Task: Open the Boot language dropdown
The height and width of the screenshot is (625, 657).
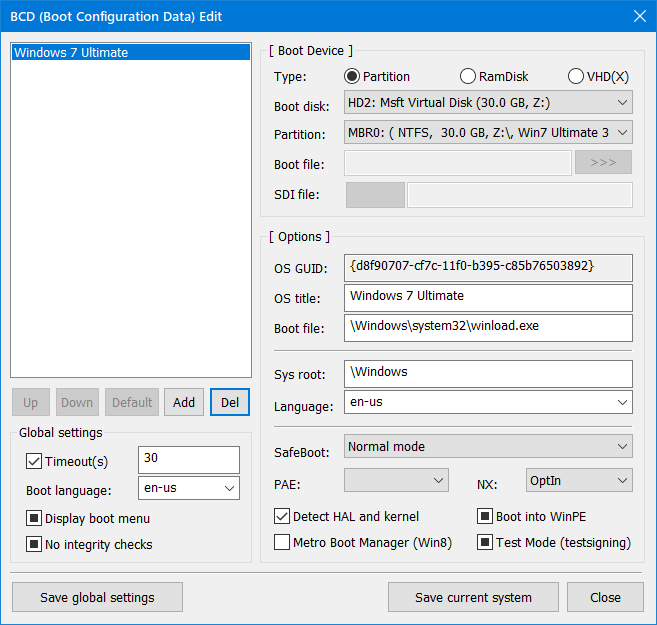Action: coord(189,488)
